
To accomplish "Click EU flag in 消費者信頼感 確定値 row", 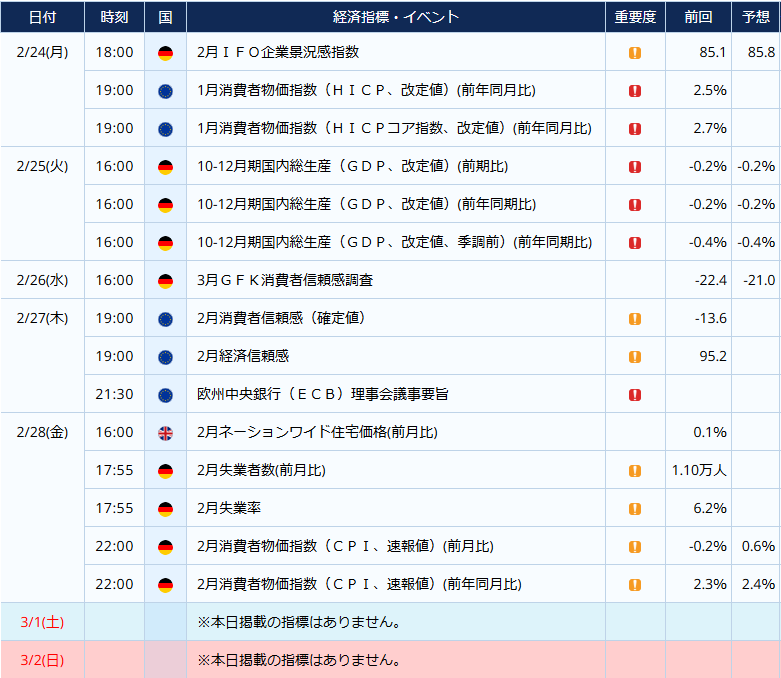I will (x=165, y=319).
